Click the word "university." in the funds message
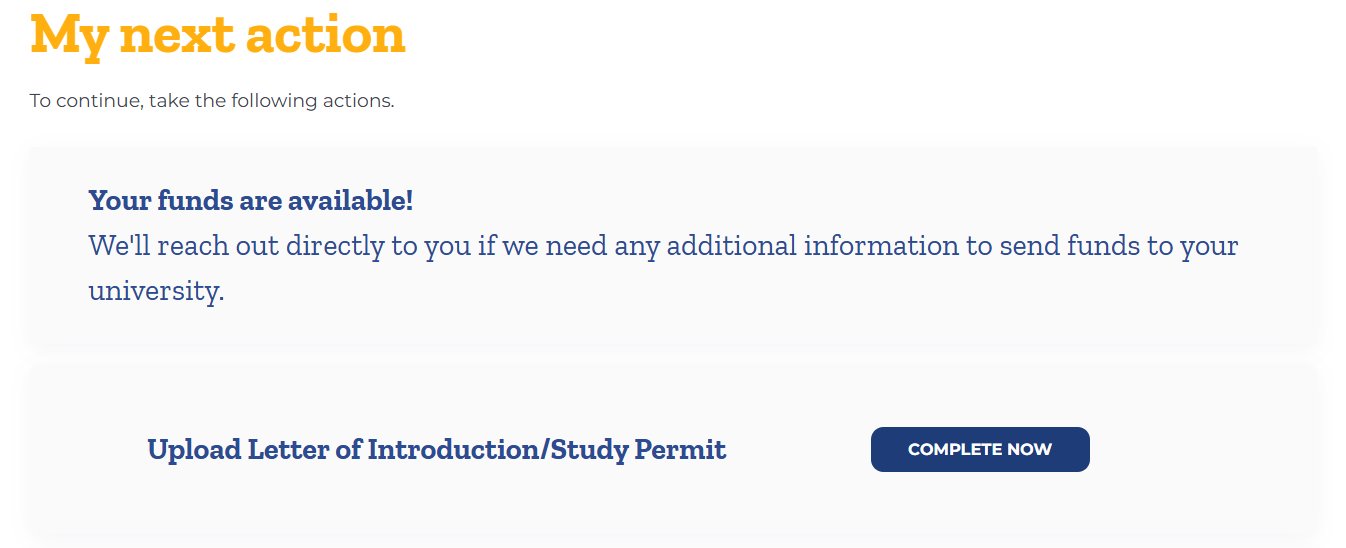The image size is (1346, 548). (157, 291)
